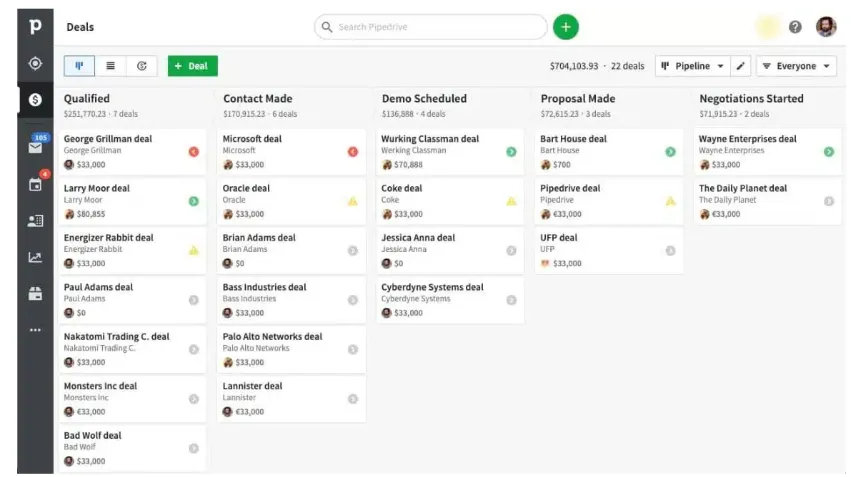The width and height of the screenshot is (851, 477).
Task: Click warning icon on Oracle deal
Action: pos(353,201)
